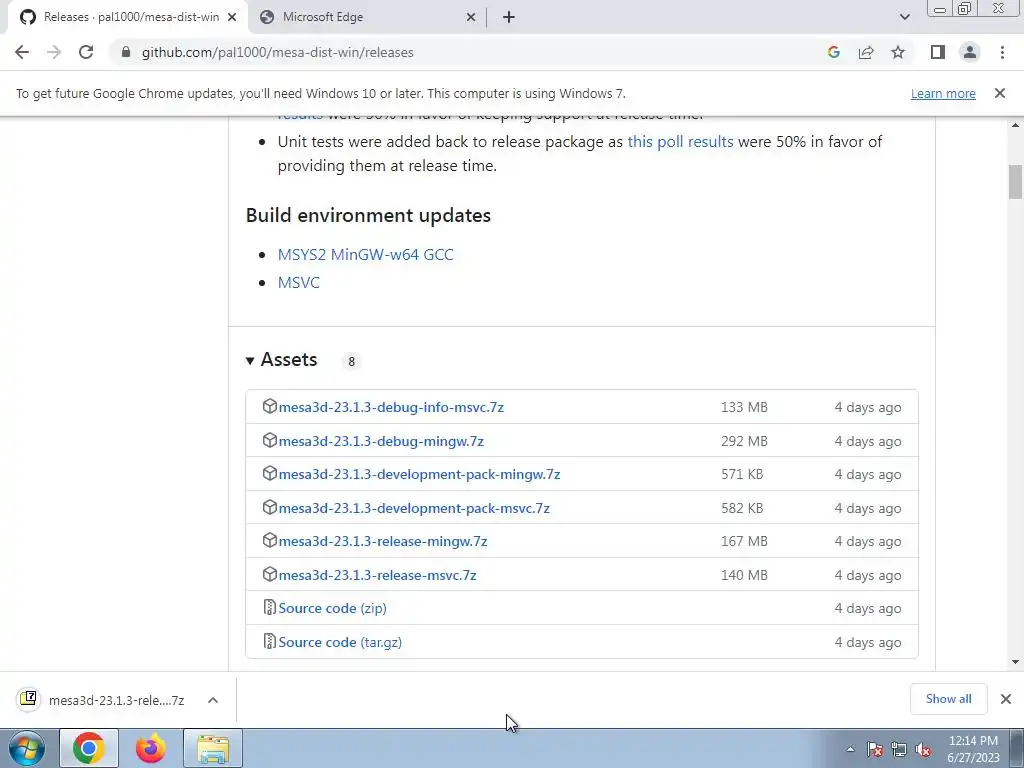Image resolution: width=1024 pixels, height=768 pixels.
Task: Click package icon beside mesa3d-23.1.3-debug-info-msvc.7z
Action: pyautogui.click(x=269, y=406)
